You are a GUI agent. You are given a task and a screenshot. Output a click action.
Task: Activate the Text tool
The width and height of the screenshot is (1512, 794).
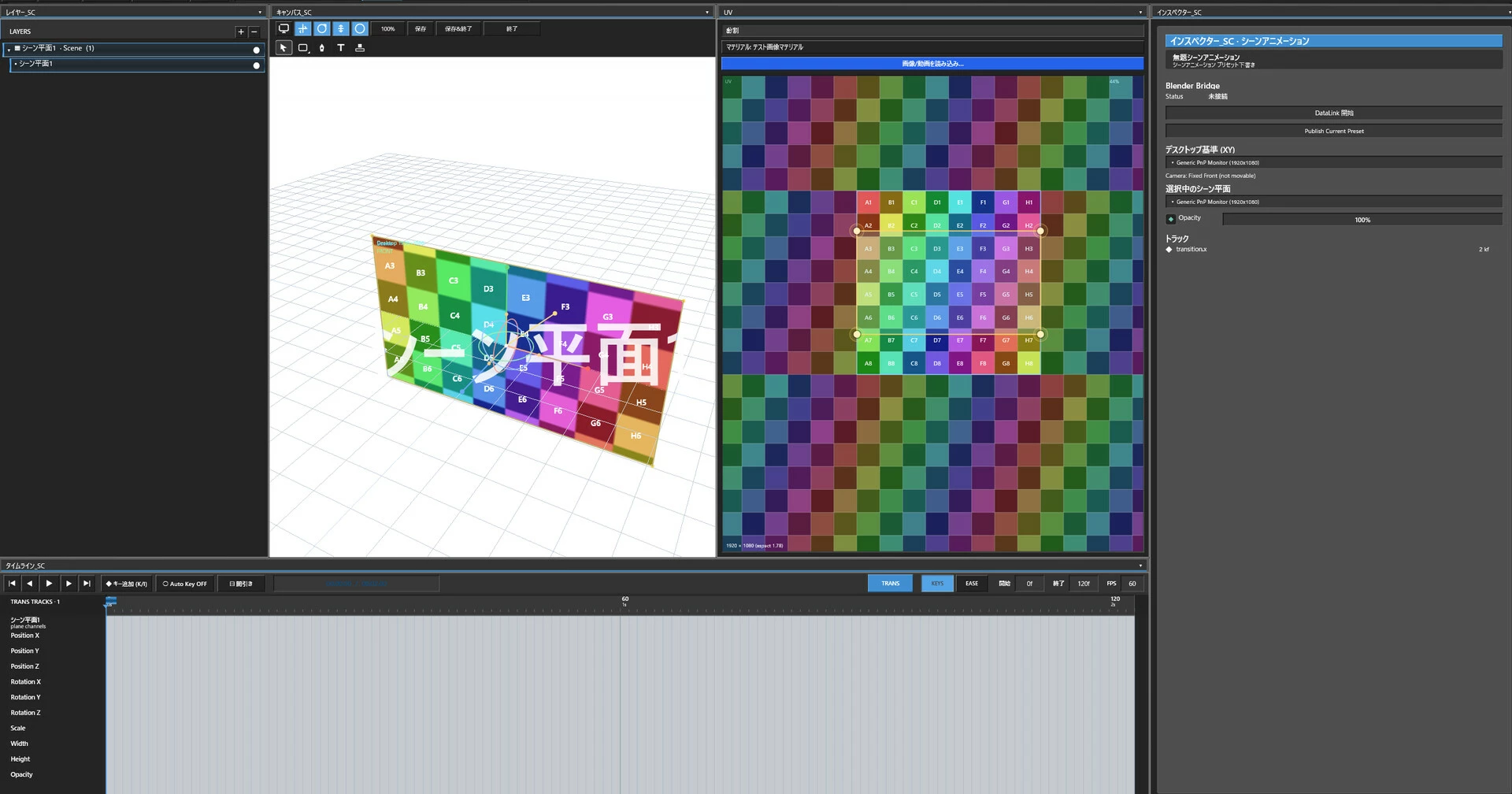pyautogui.click(x=341, y=48)
